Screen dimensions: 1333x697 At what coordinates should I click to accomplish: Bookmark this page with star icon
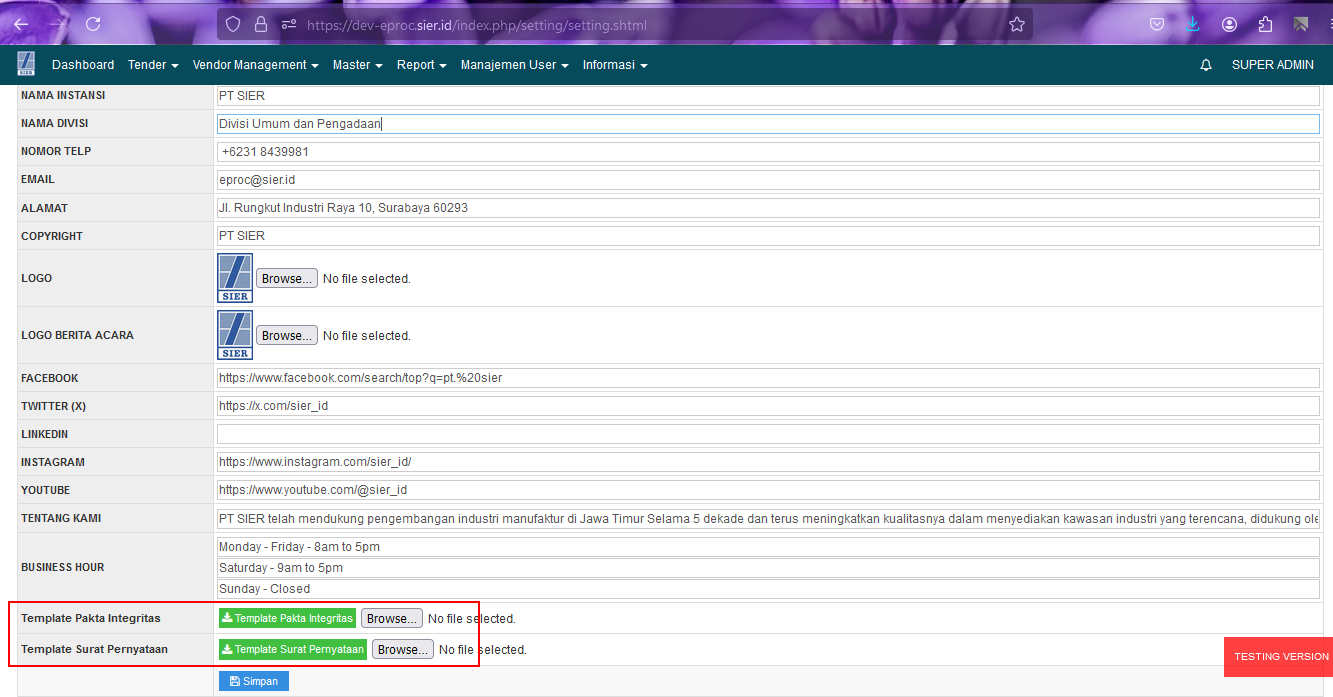click(1017, 24)
